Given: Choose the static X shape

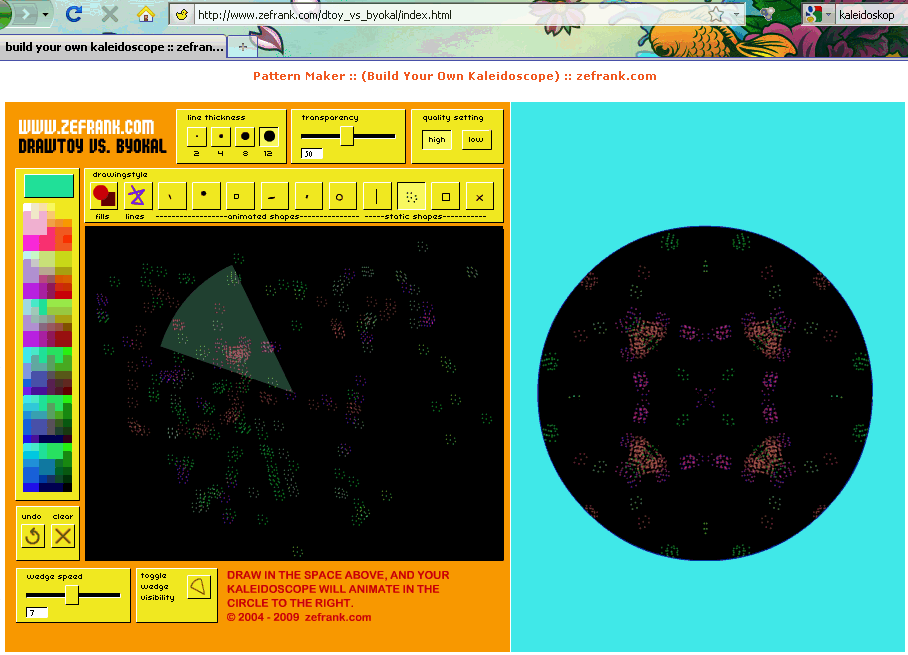Looking at the screenshot, I should click(480, 197).
